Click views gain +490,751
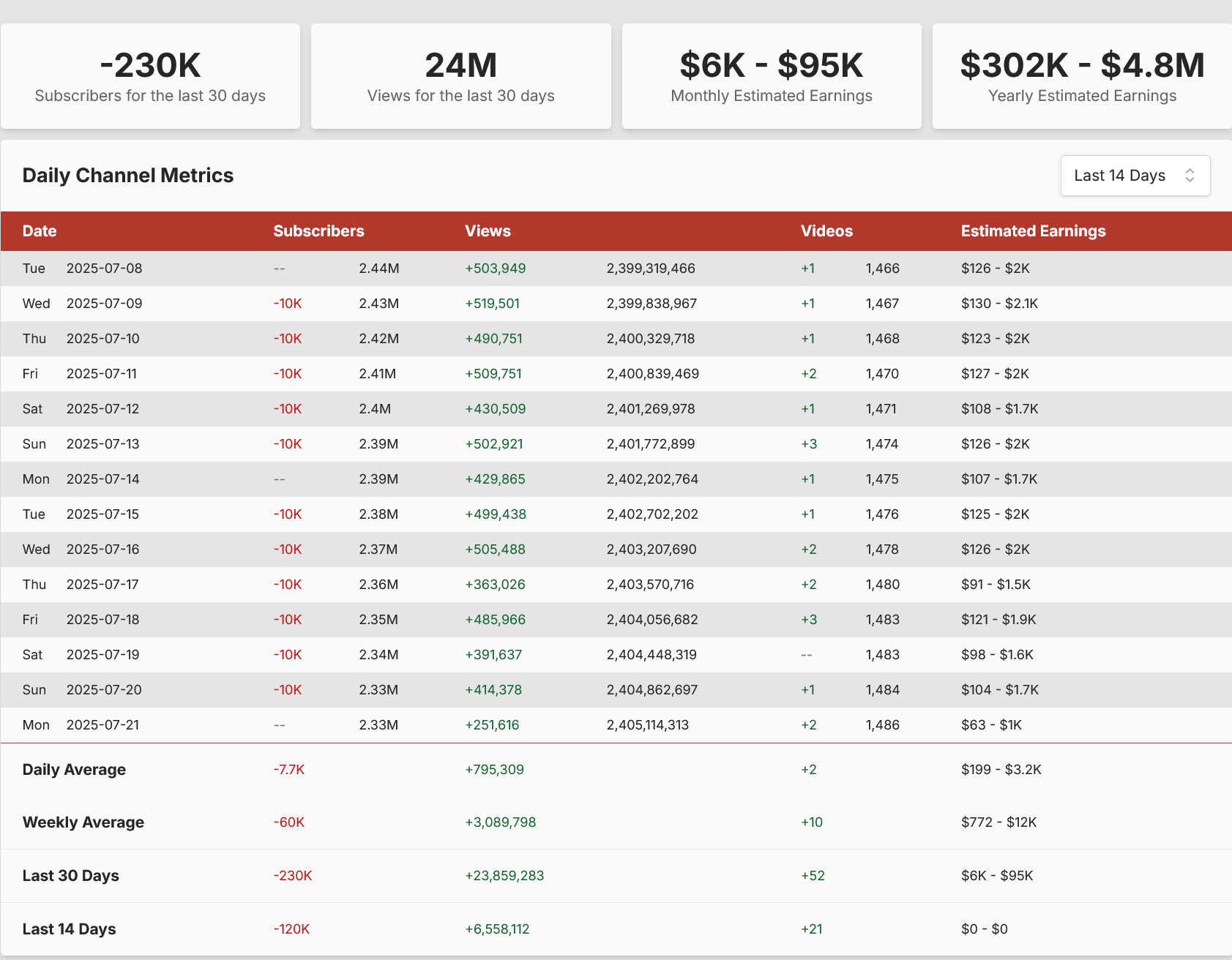 point(494,339)
